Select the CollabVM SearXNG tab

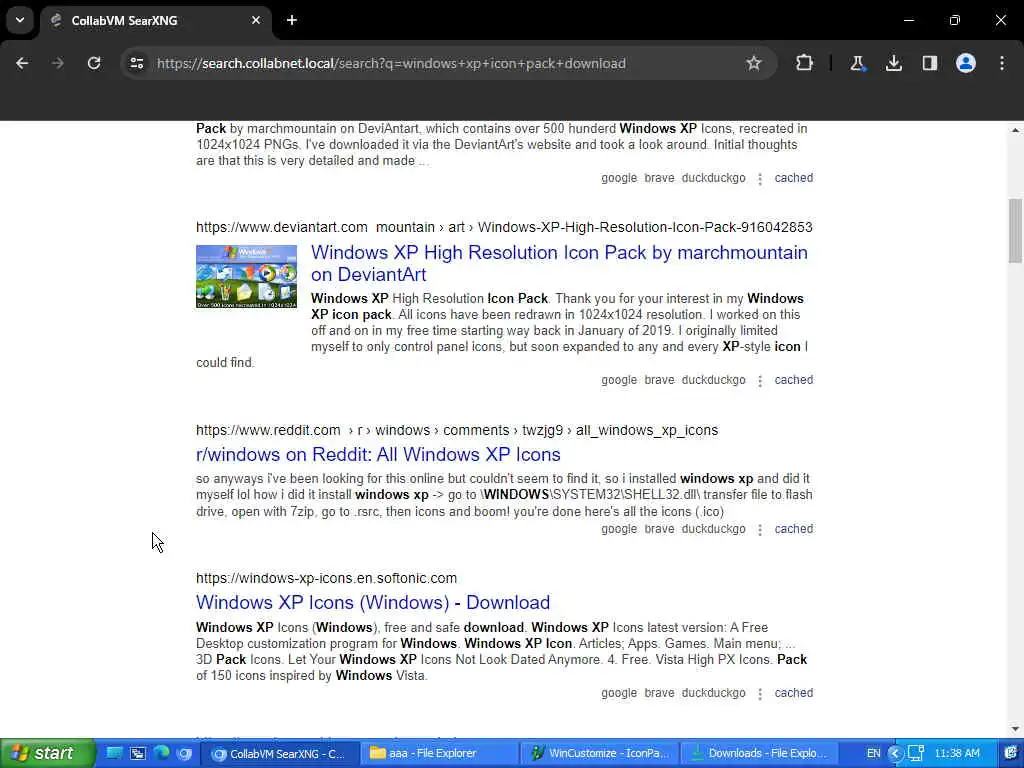tap(155, 21)
